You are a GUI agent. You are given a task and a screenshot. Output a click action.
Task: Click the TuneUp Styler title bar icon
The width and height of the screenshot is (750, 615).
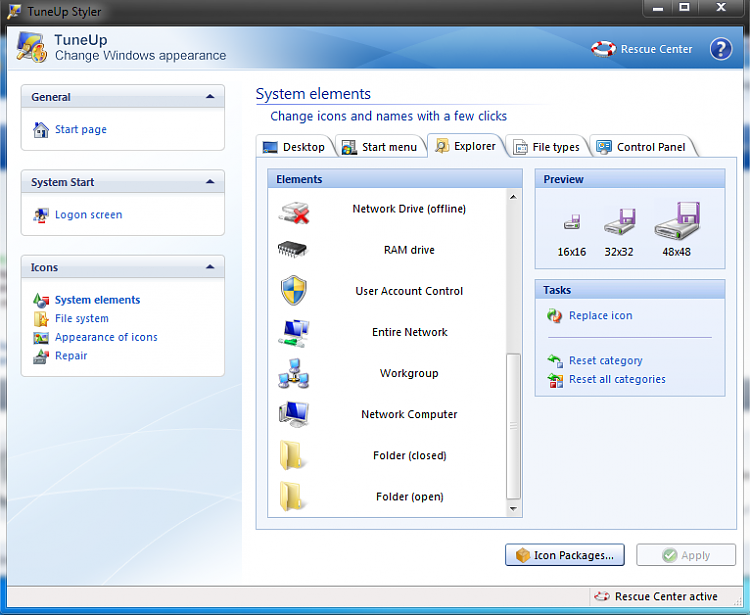pos(13,11)
